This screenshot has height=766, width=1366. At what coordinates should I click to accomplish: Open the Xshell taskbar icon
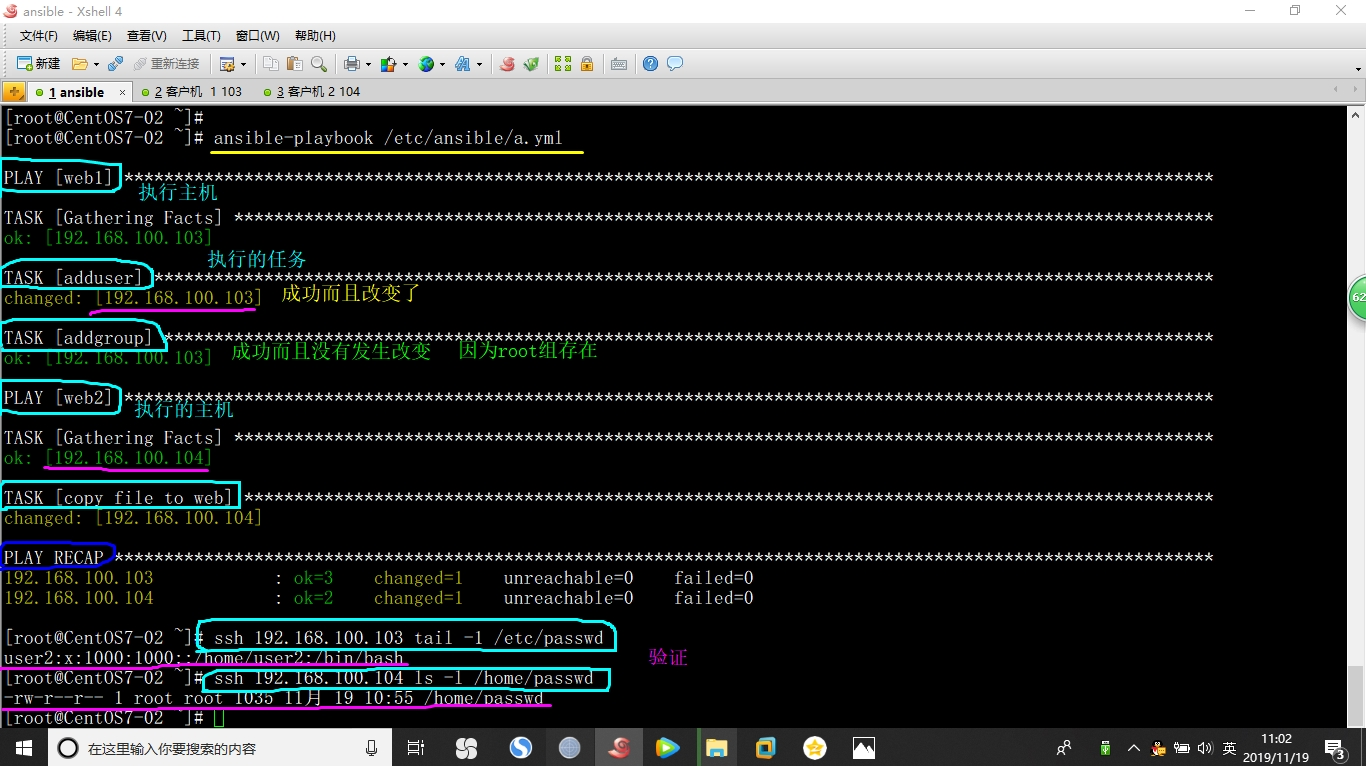point(619,747)
